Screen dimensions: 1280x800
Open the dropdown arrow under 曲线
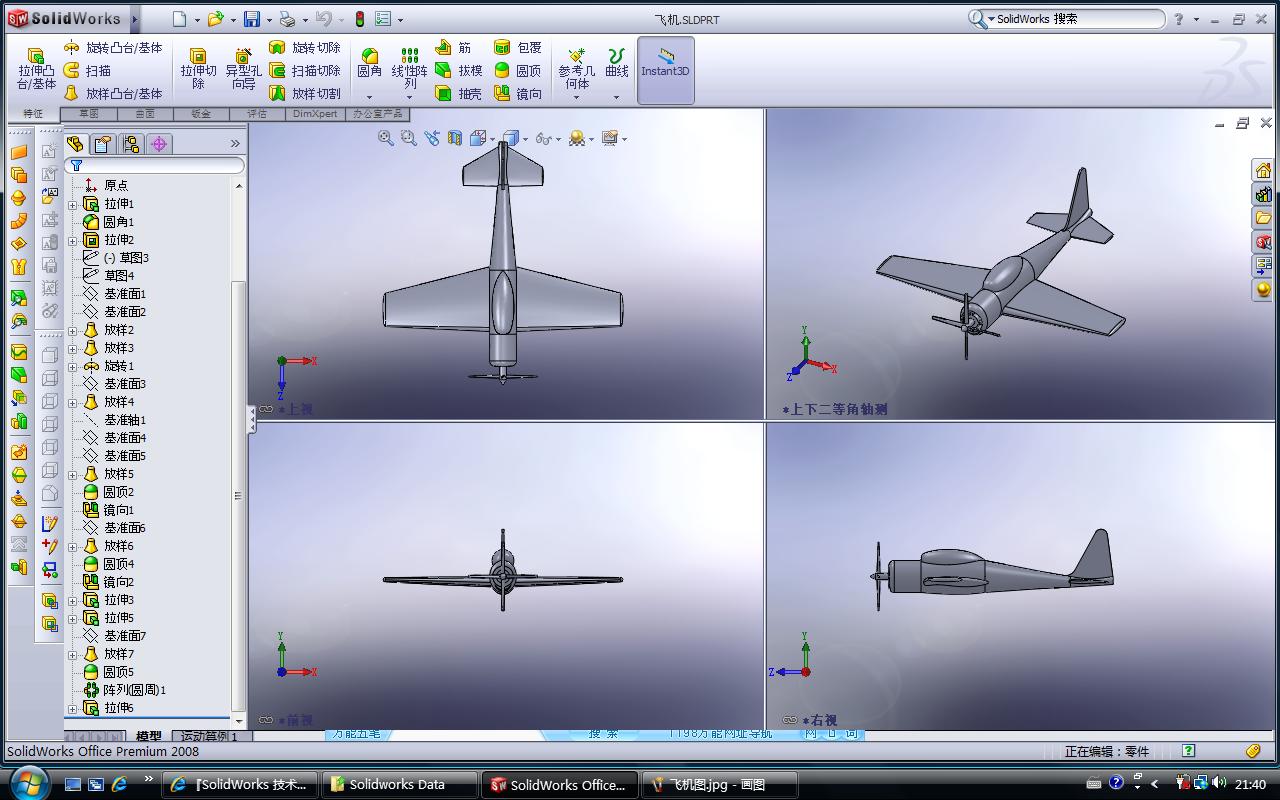click(x=617, y=97)
